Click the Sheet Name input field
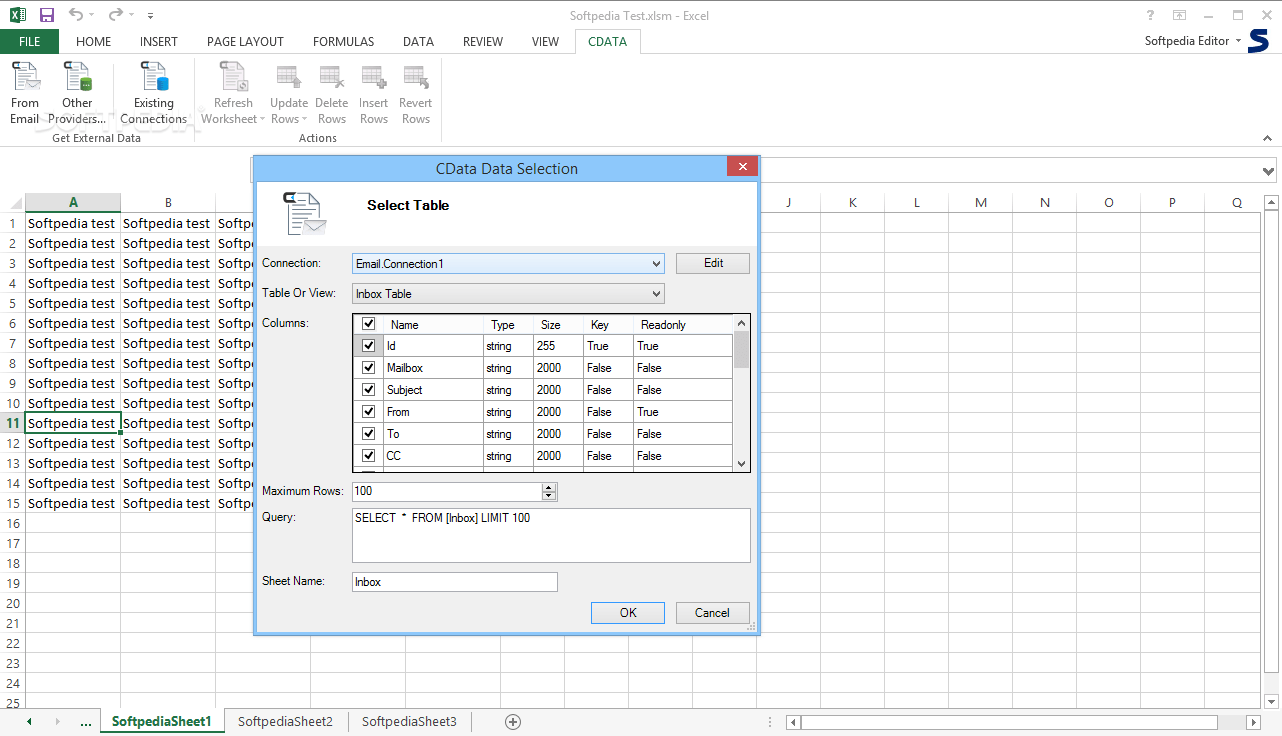This screenshot has height=736, width=1282. coord(455,582)
